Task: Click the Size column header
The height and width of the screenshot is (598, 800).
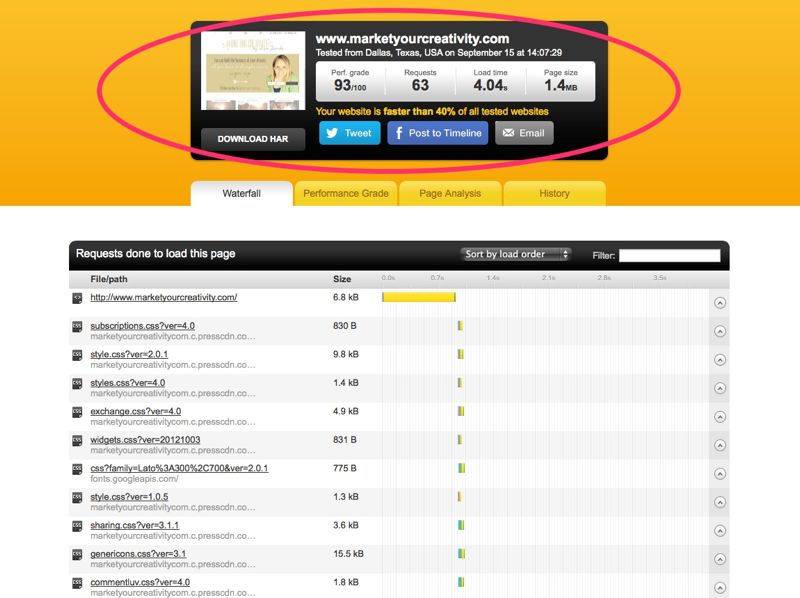Action: (x=342, y=279)
